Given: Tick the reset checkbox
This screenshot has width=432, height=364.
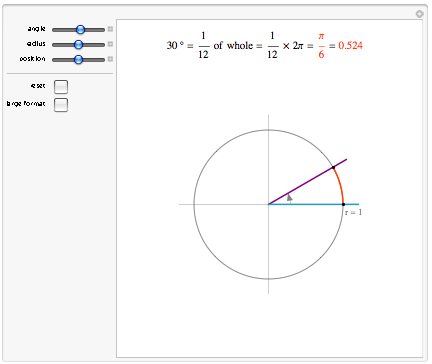Looking at the screenshot, I should point(61,87).
